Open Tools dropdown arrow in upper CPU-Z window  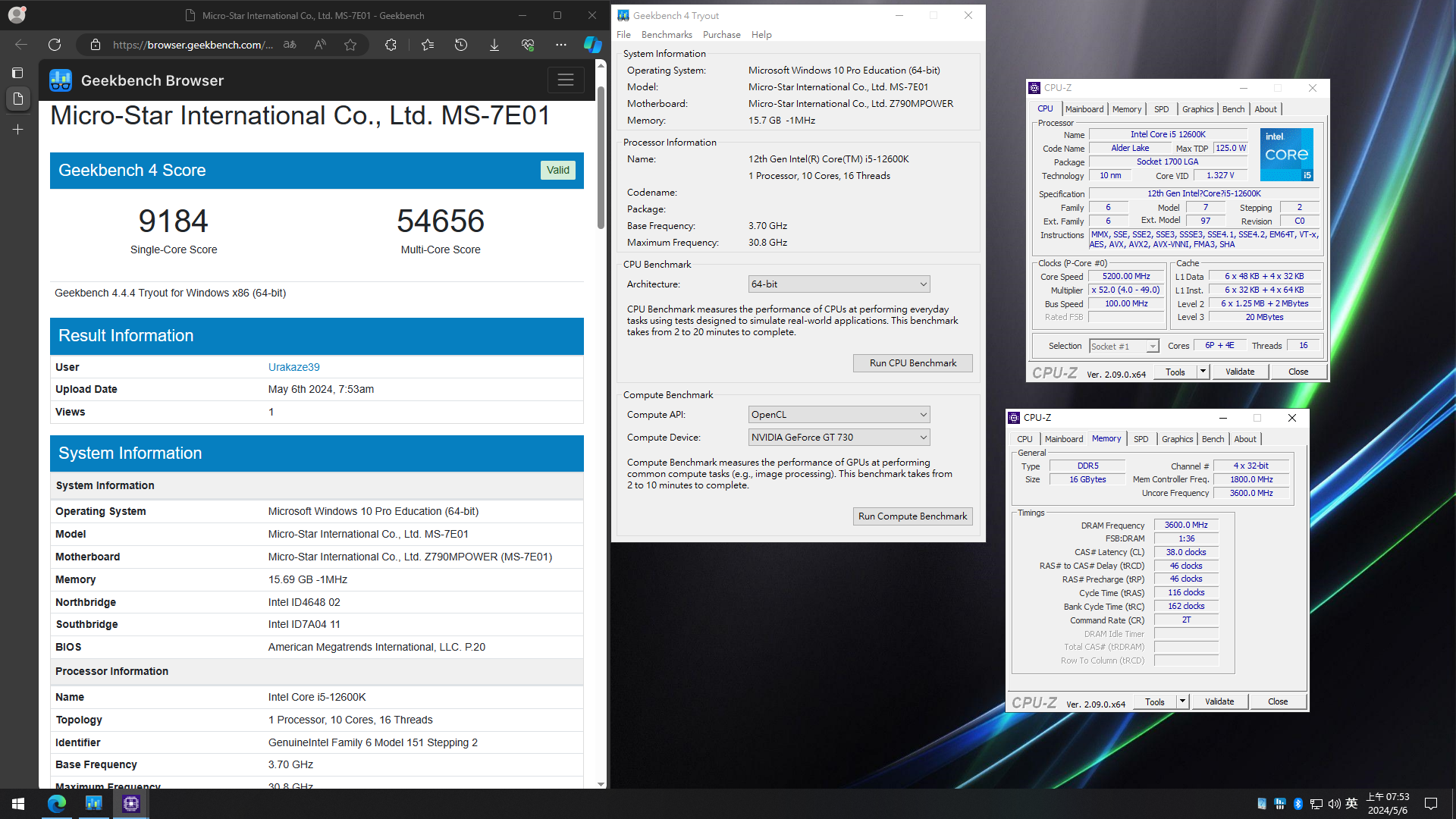click(x=1203, y=372)
